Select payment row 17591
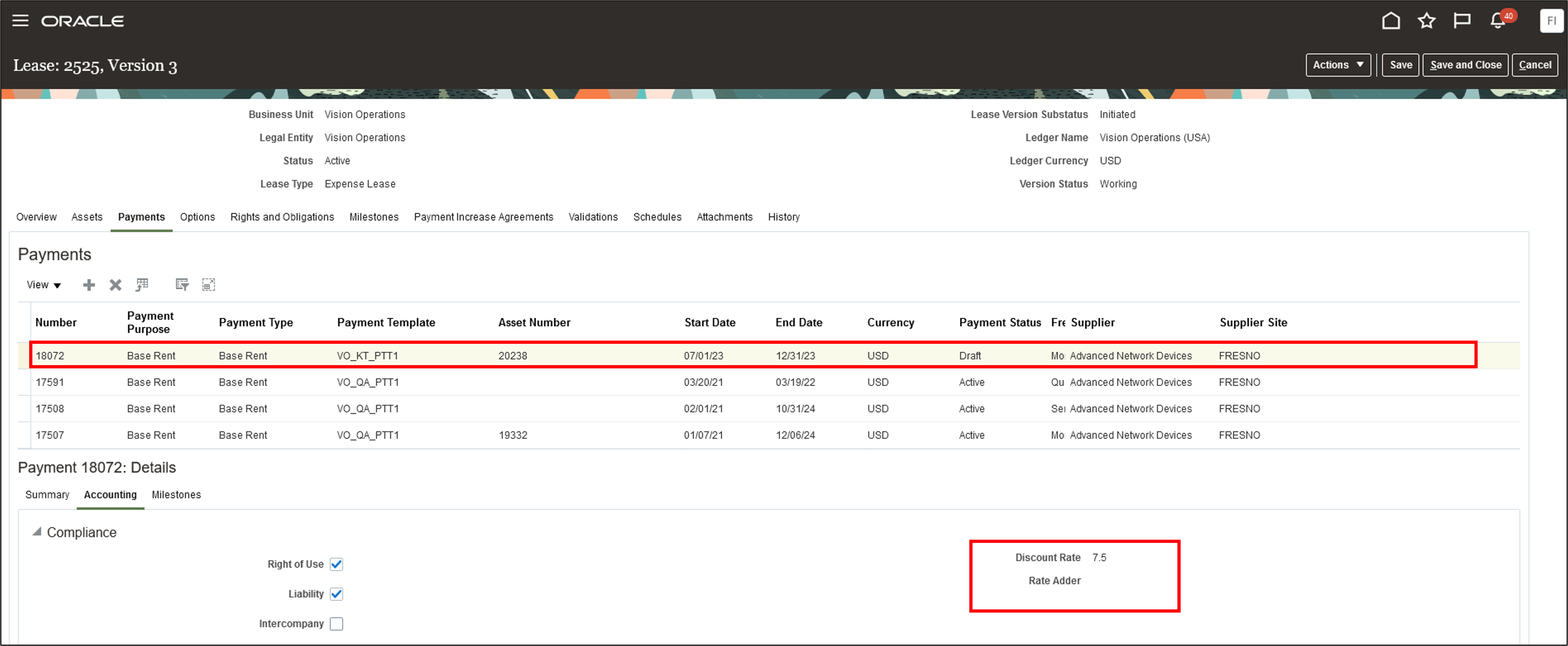The image size is (1568, 646). click(x=50, y=382)
